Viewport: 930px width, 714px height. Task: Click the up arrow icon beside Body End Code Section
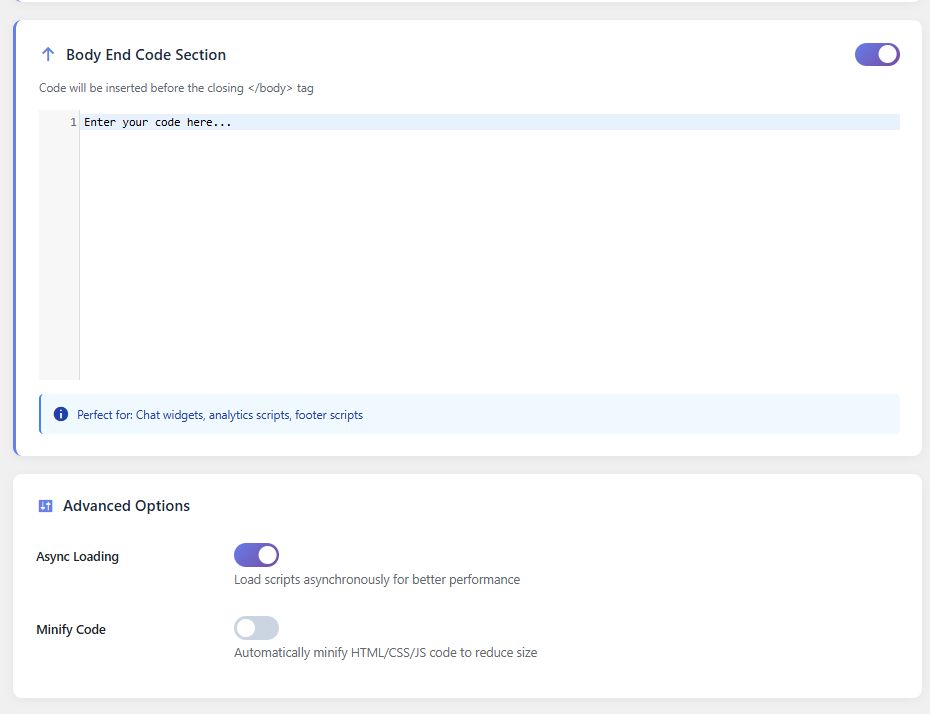tap(48, 55)
